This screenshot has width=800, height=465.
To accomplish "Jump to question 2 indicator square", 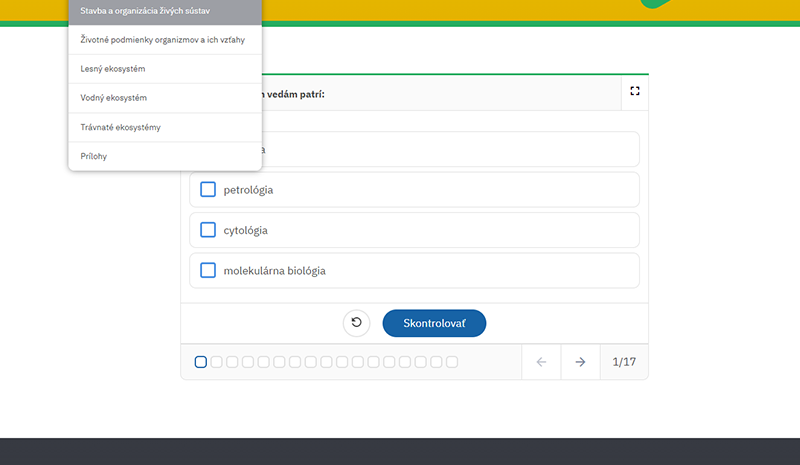I will click(216, 362).
